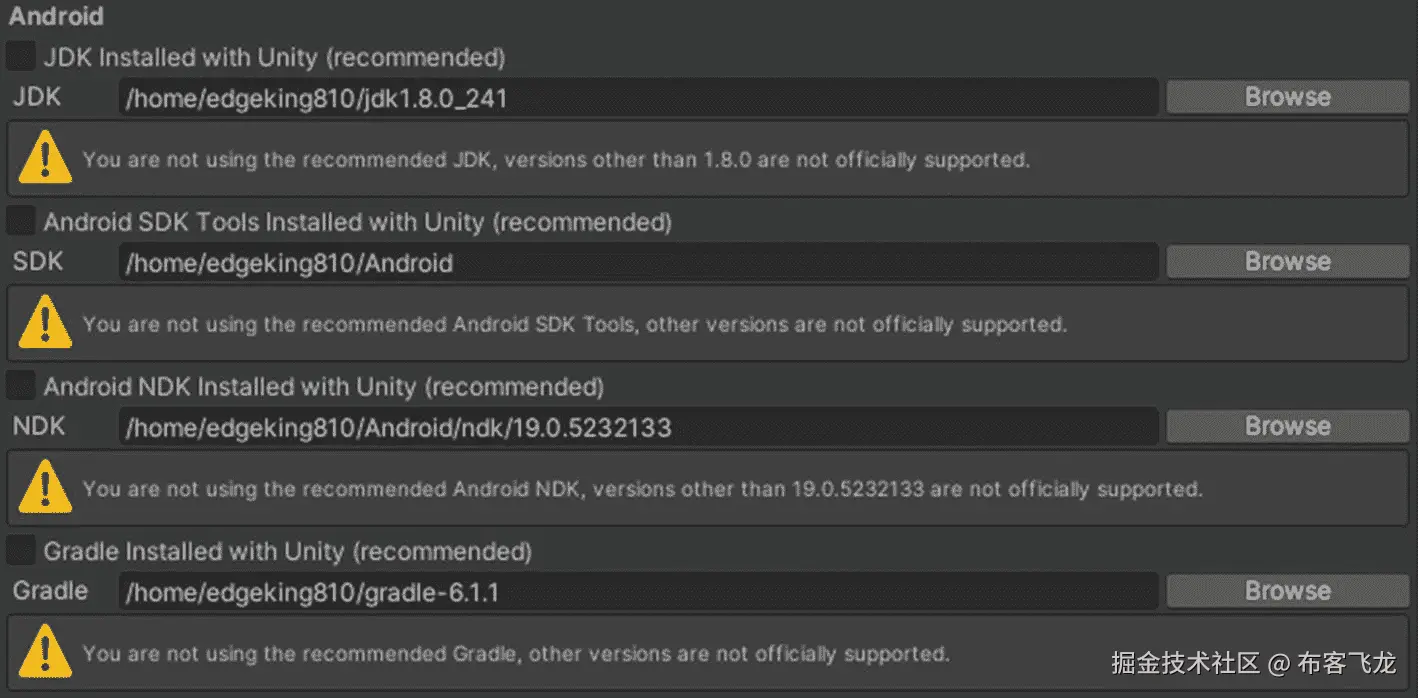This screenshot has height=698, width=1418.
Task: Click the NDK version warning message
Action: click(x=642, y=490)
